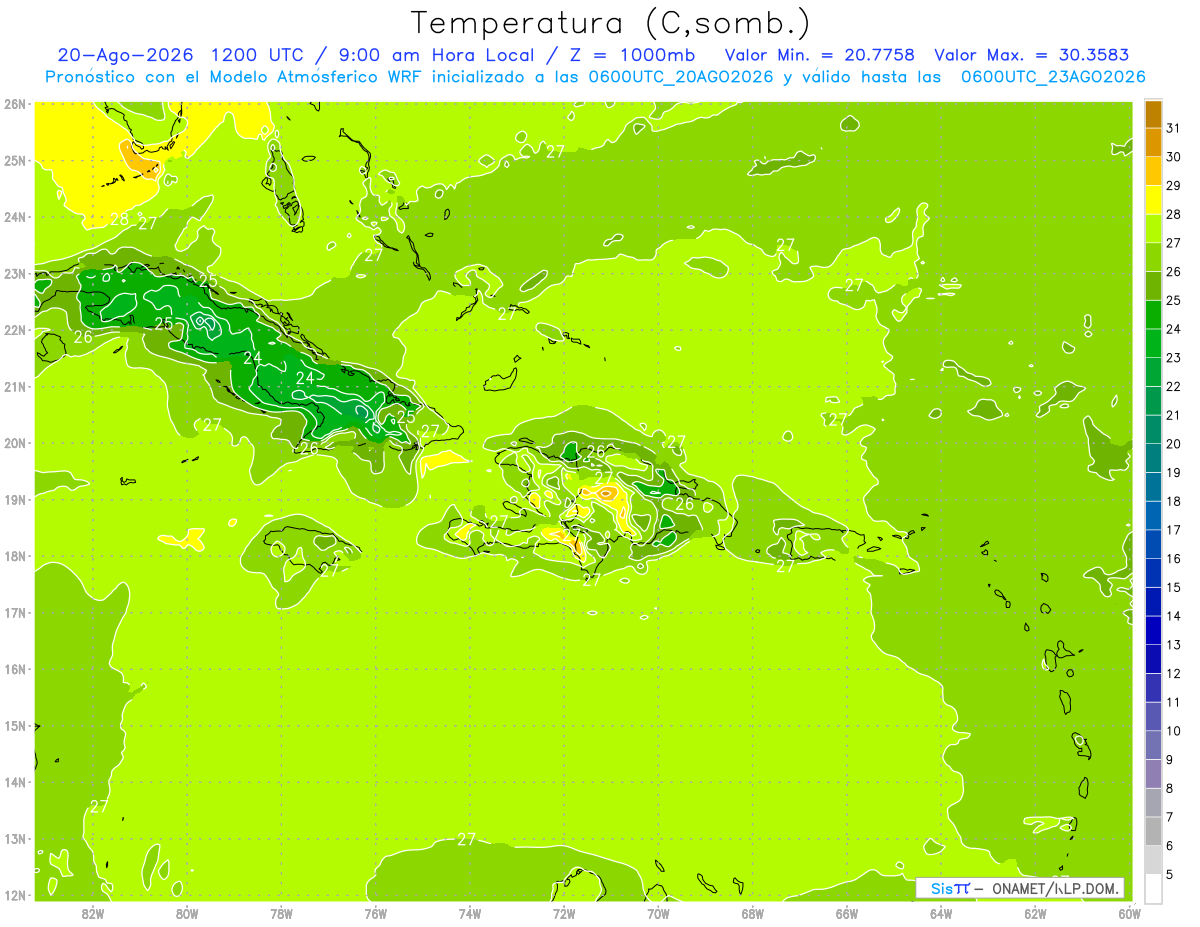Click the latitude label 18N
Screen dimensions: 1200x927
pyautogui.click(x=15, y=556)
